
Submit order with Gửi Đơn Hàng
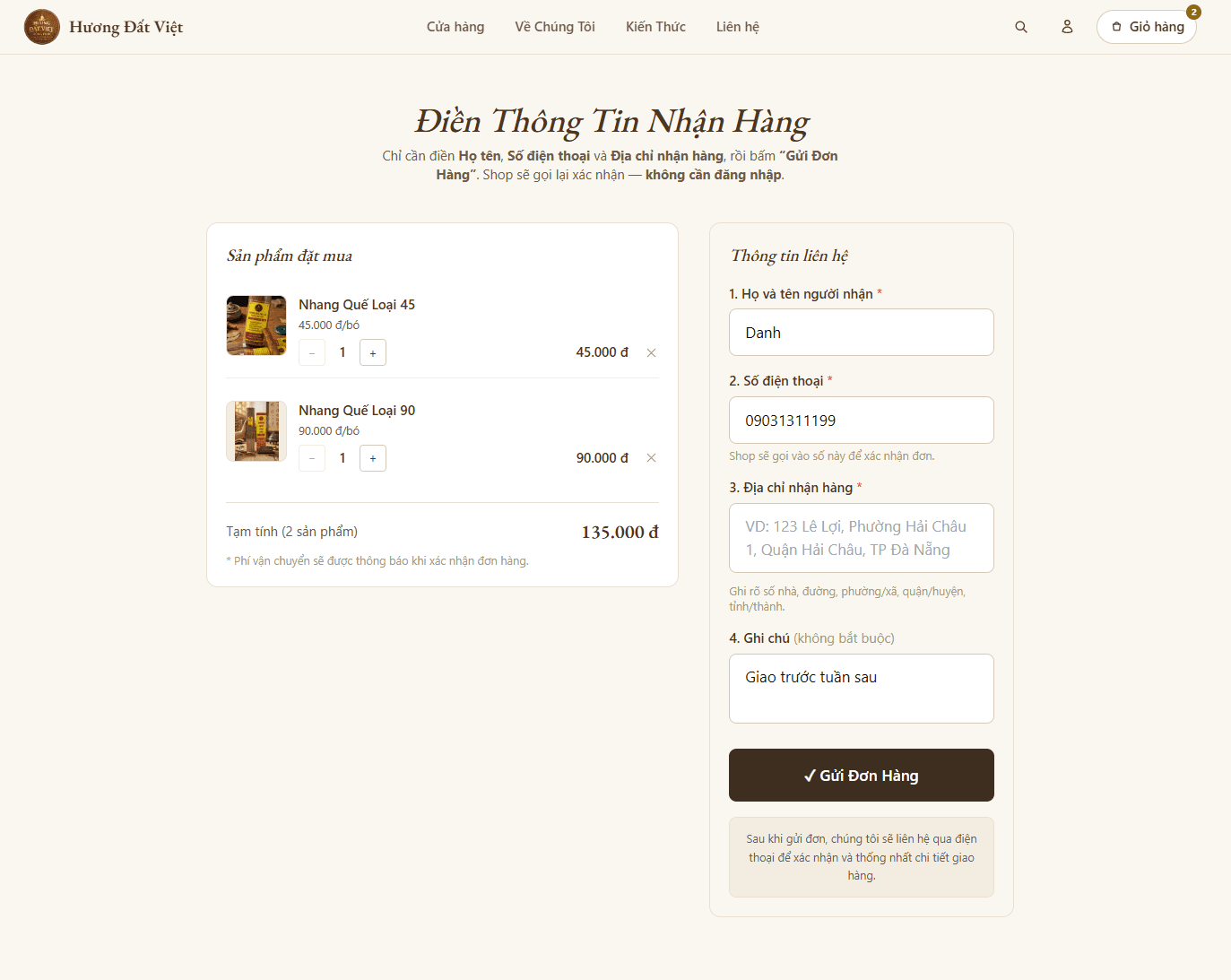[862, 776]
